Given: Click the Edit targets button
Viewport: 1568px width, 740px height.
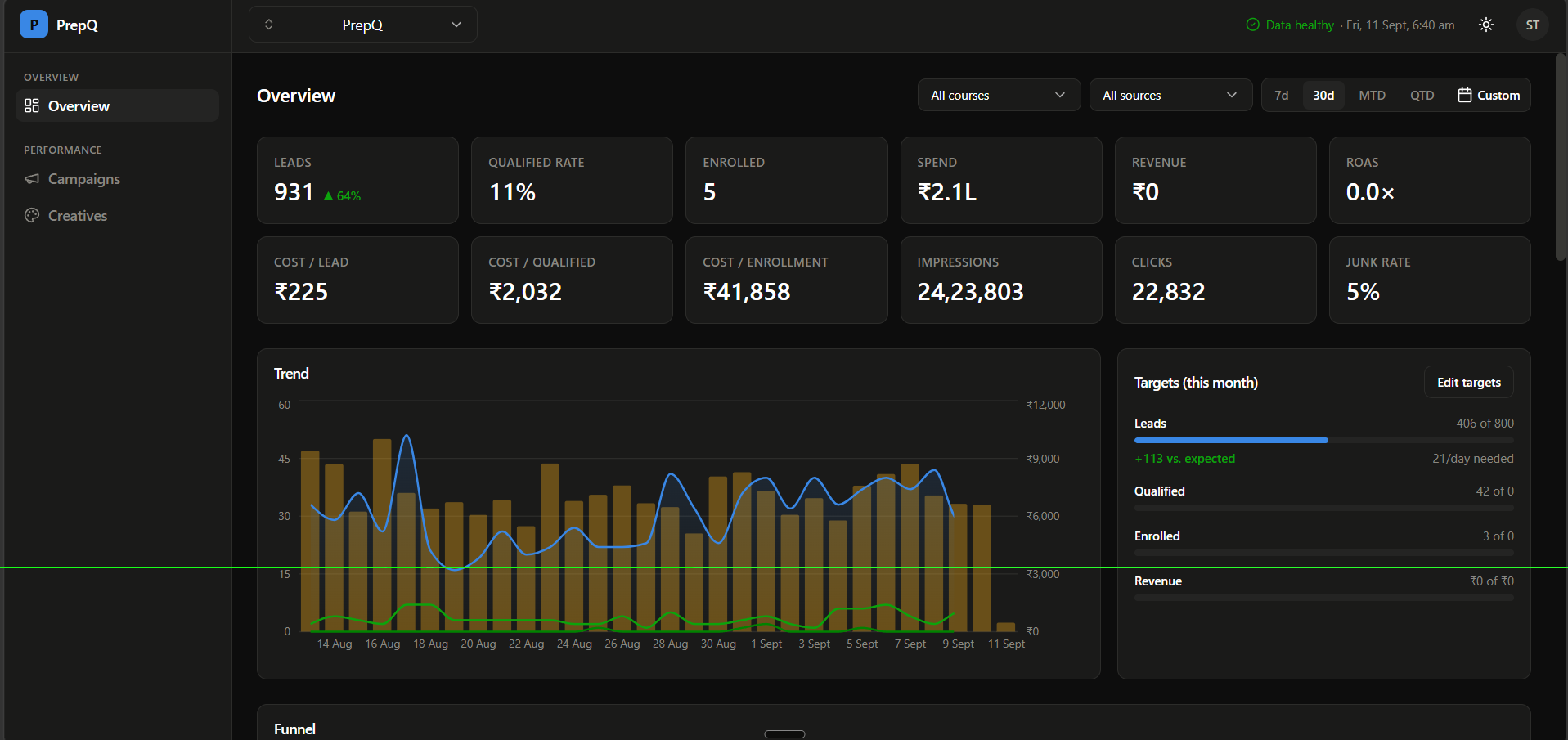Looking at the screenshot, I should 1469,382.
